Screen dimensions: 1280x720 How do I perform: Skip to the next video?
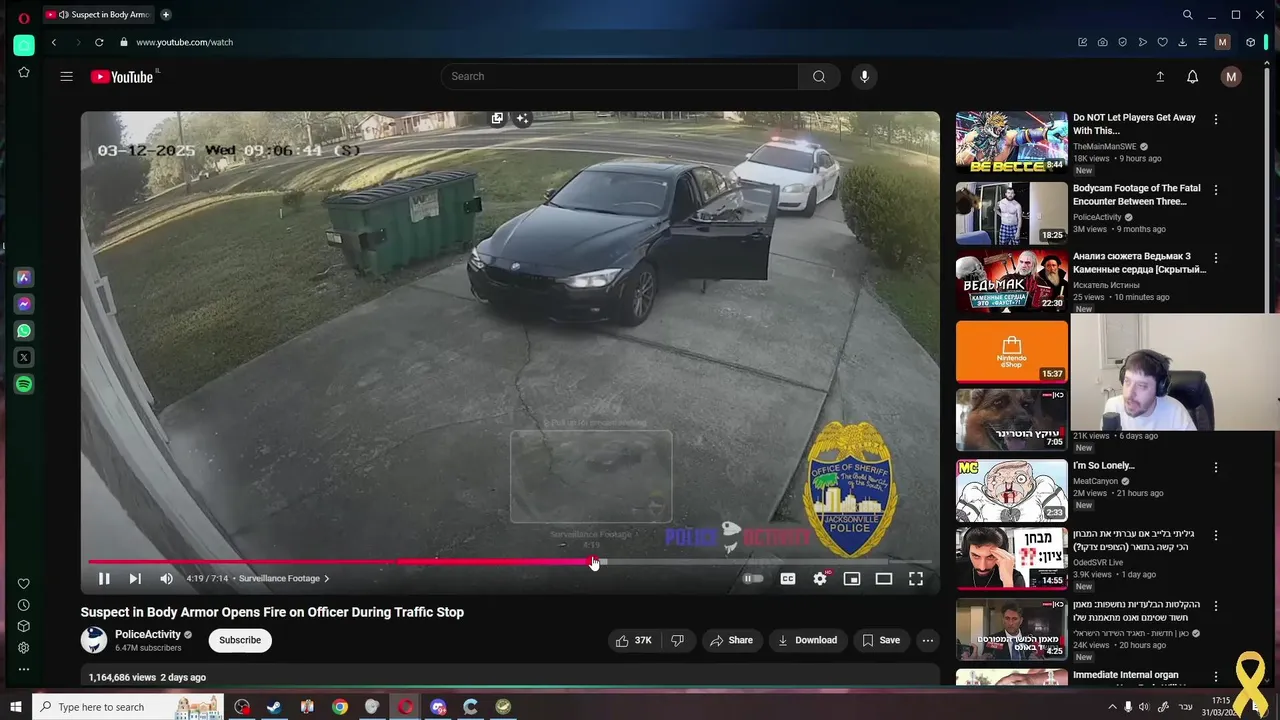pos(135,578)
